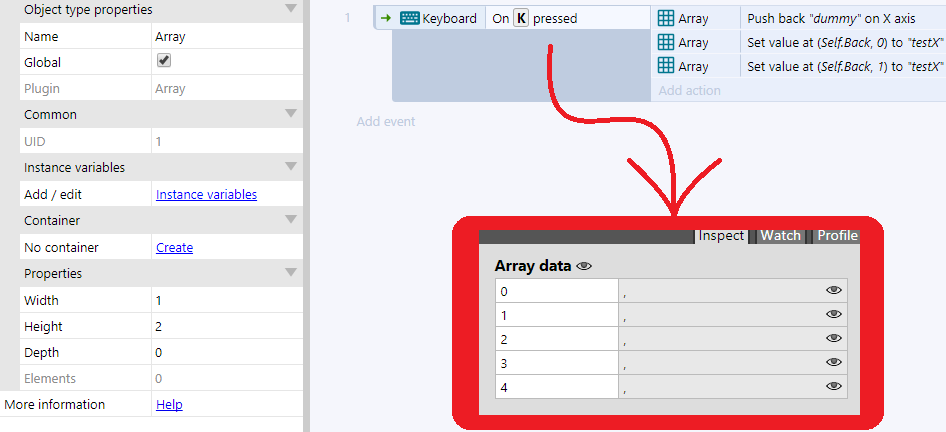
Task: Select the Set value at (Self.Back, 0) action
Action: [x=843, y=42]
